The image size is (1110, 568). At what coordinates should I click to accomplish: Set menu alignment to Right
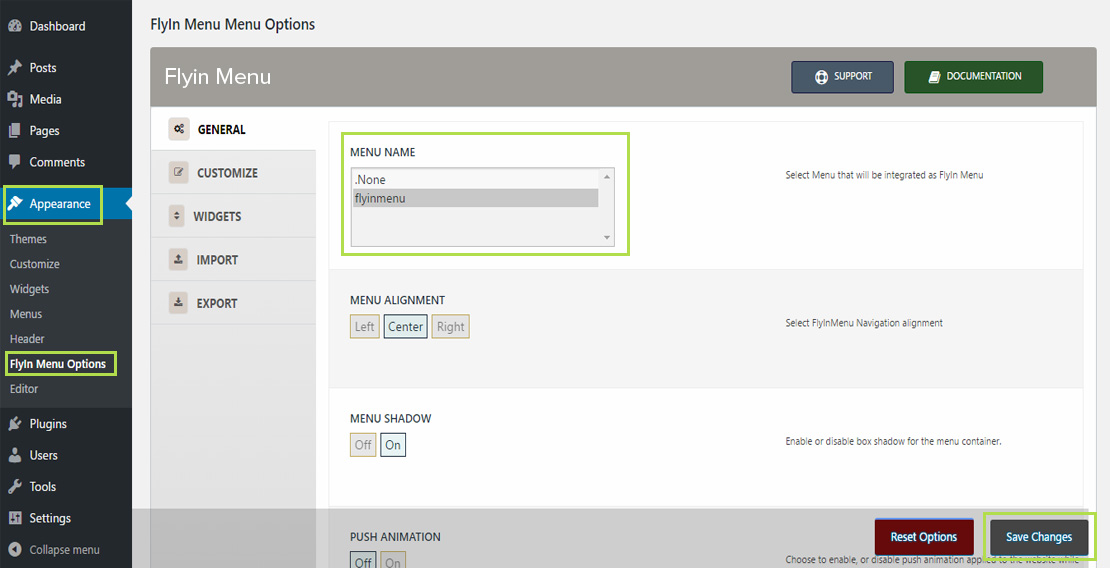[x=450, y=326]
